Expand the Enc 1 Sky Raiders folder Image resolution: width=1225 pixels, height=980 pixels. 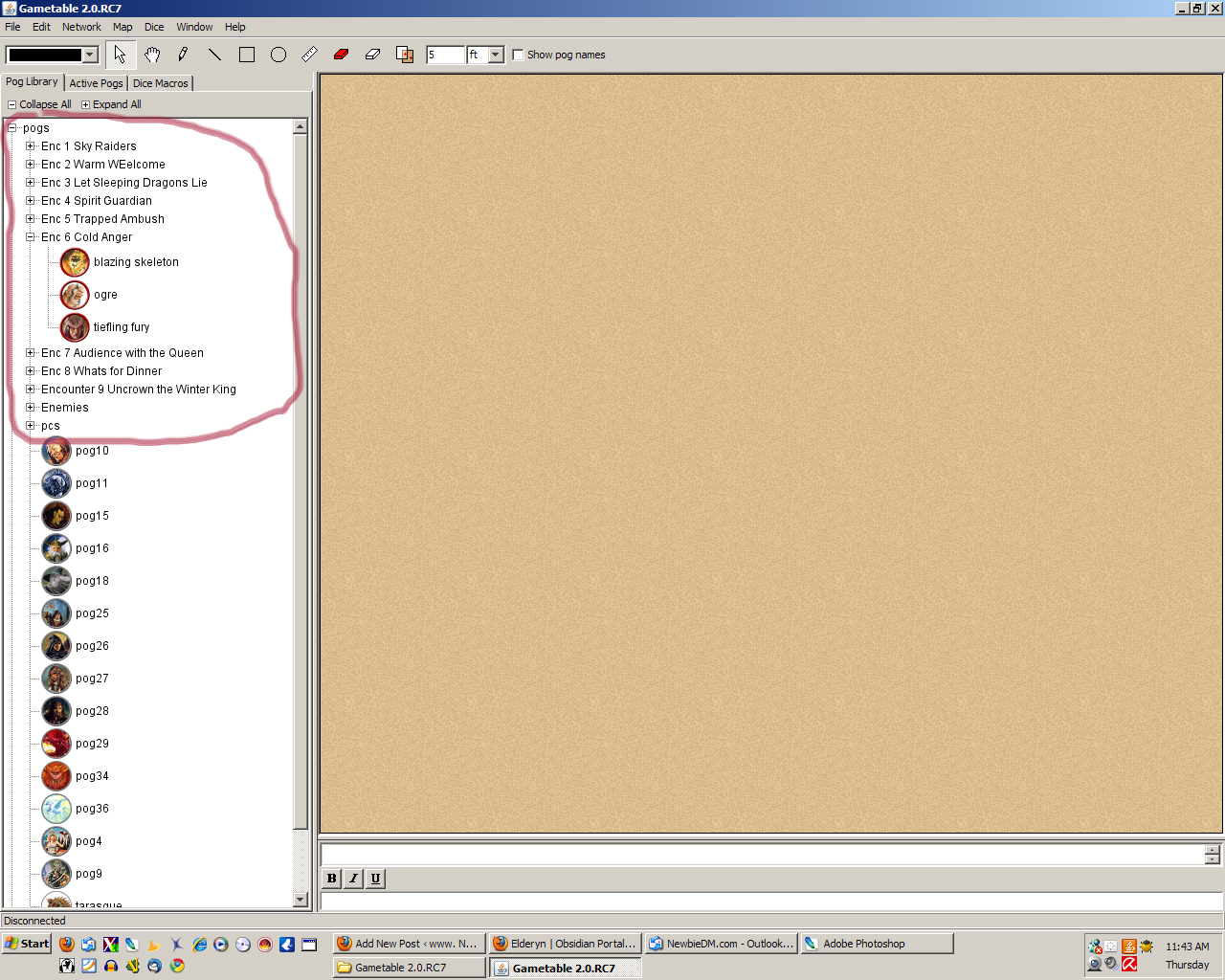point(31,146)
